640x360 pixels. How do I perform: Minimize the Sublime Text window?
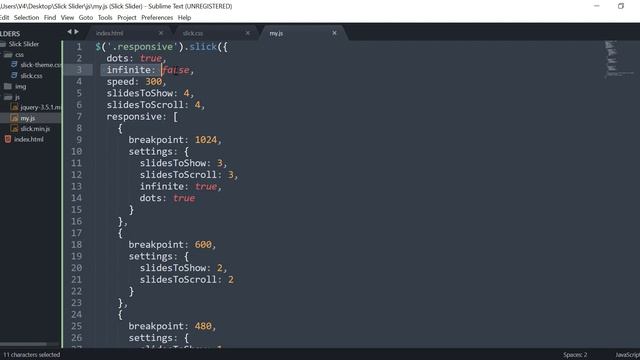point(597,6)
